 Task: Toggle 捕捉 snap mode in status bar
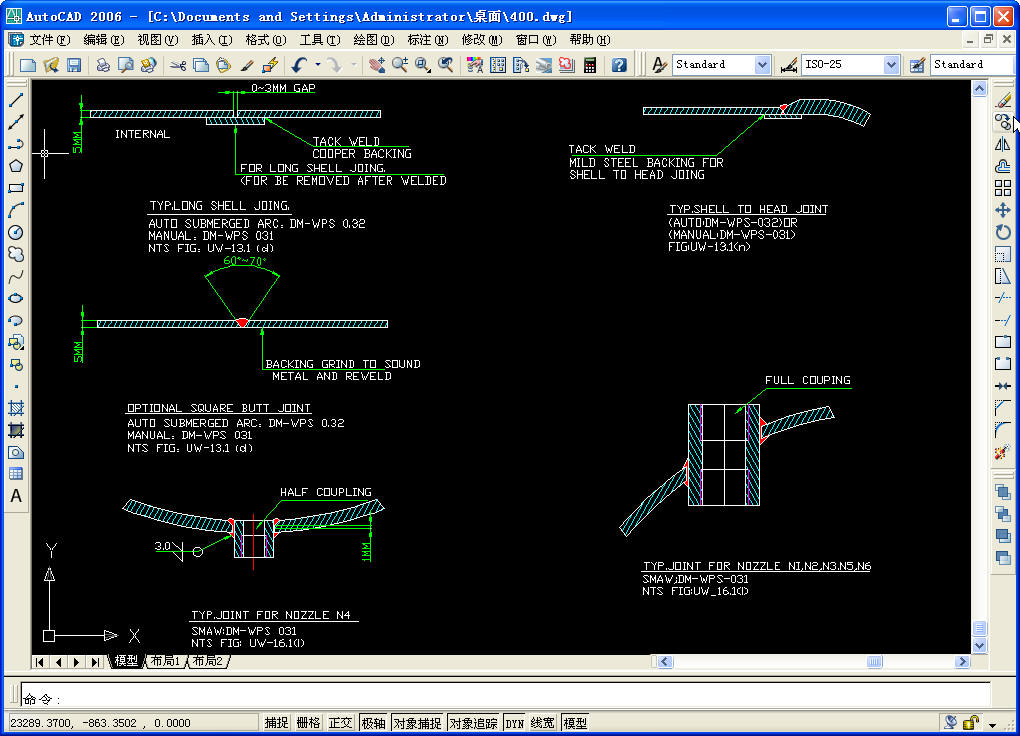pyautogui.click(x=276, y=723)
